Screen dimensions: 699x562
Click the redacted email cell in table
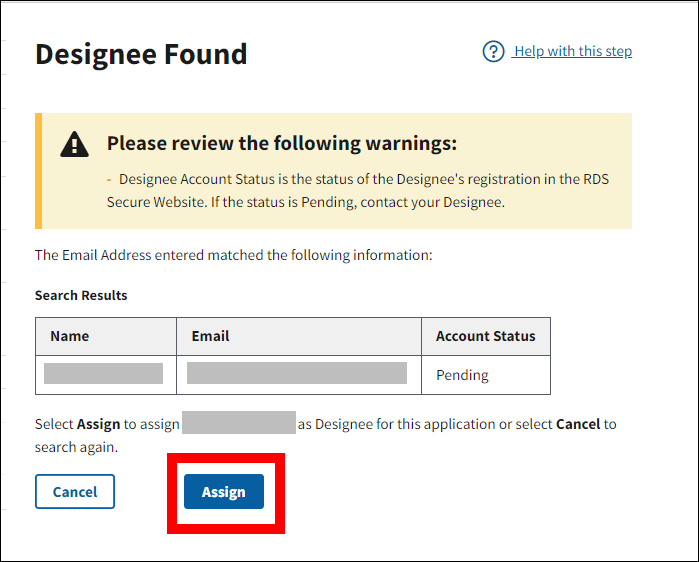click(297, 374)
